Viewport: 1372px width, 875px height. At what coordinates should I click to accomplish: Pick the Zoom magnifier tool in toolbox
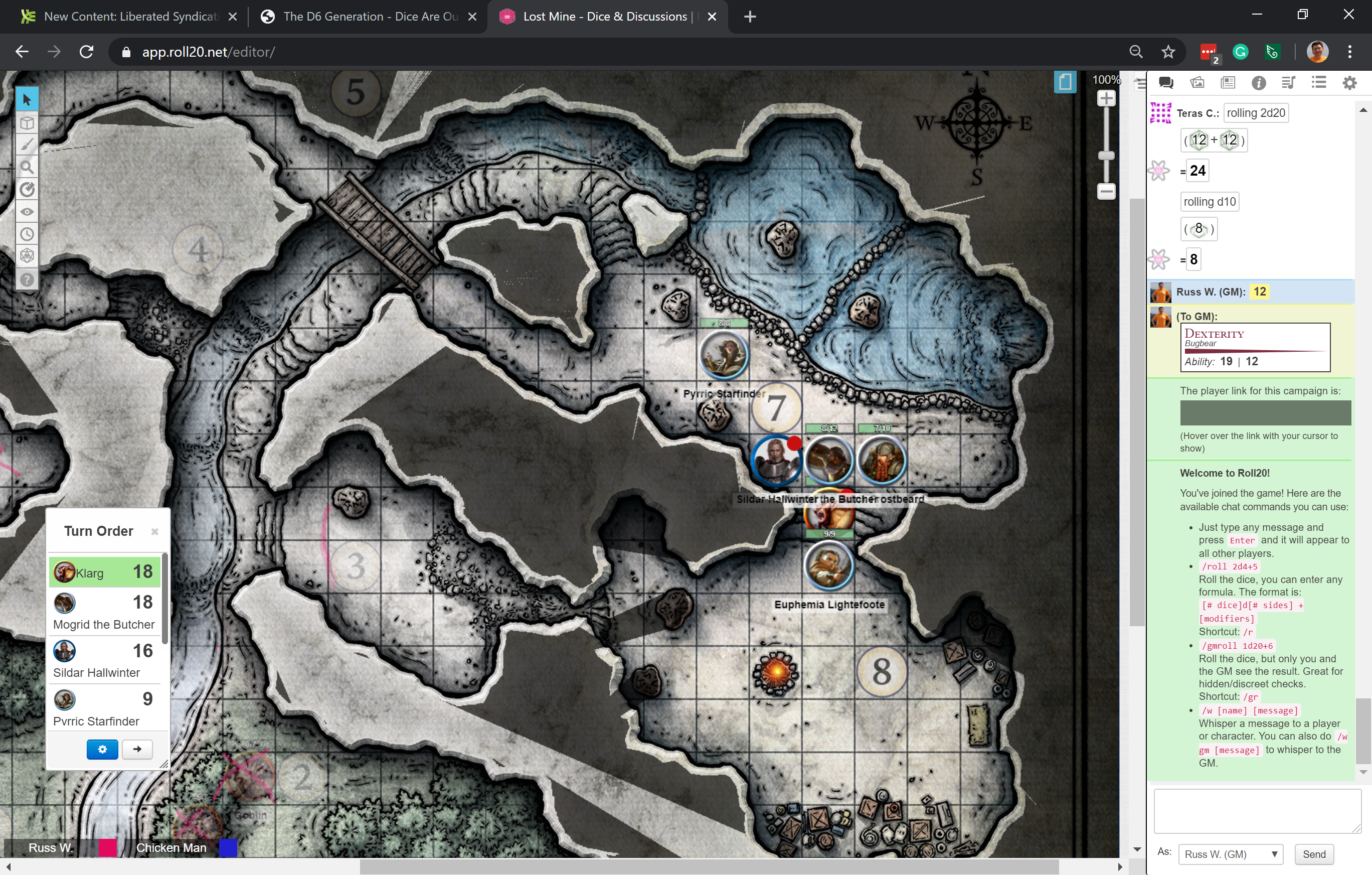(27, 167)
